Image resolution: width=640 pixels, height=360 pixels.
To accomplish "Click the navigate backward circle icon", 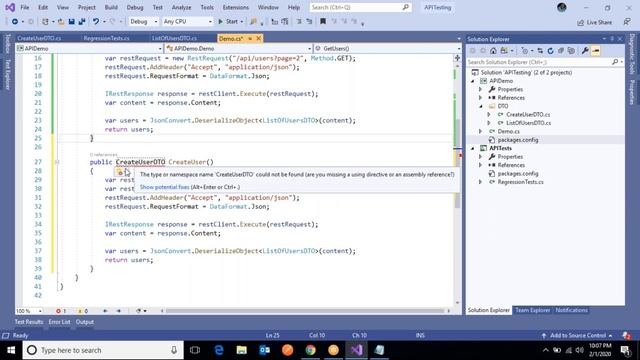I will click(15, 22).
